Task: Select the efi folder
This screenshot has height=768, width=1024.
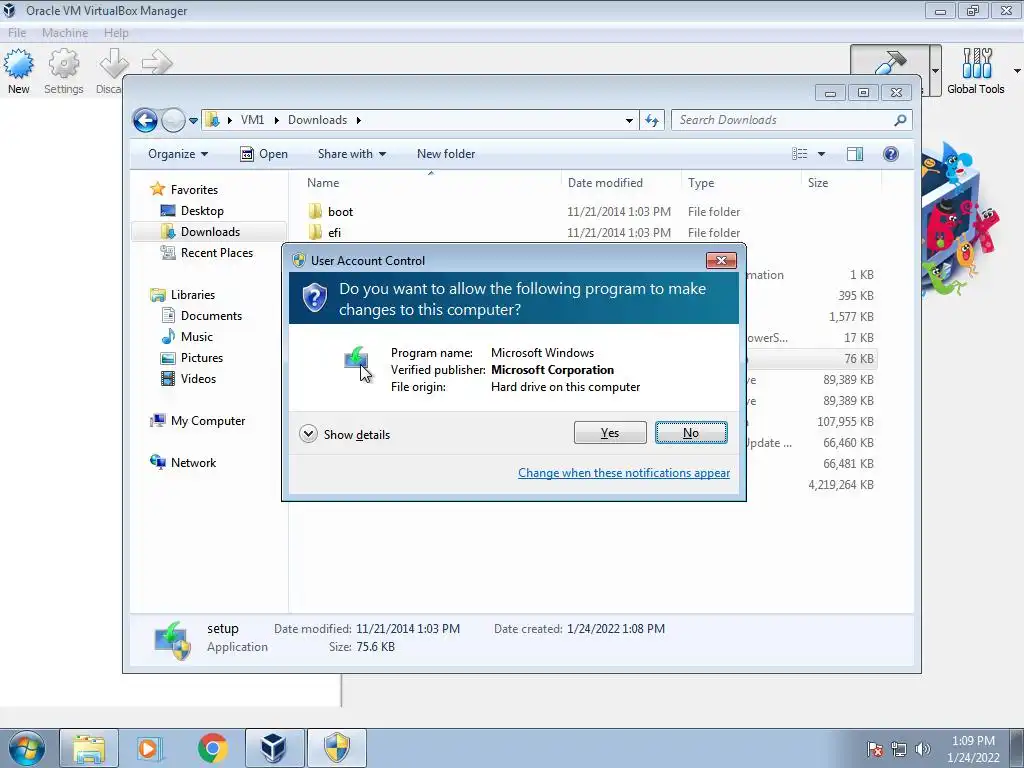Action: point(334,232)
